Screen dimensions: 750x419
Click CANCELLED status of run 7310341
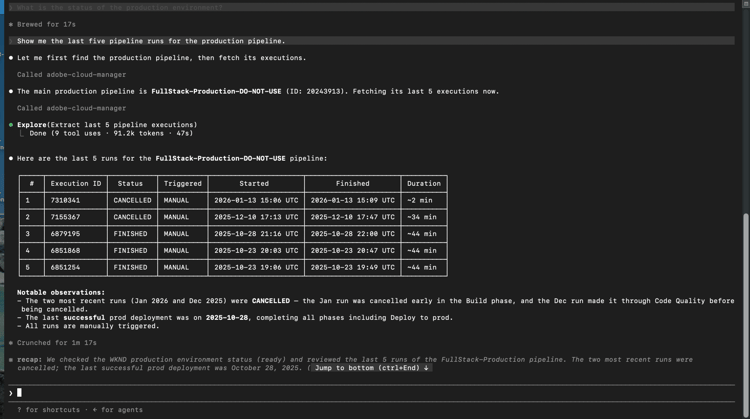(132, 200)
